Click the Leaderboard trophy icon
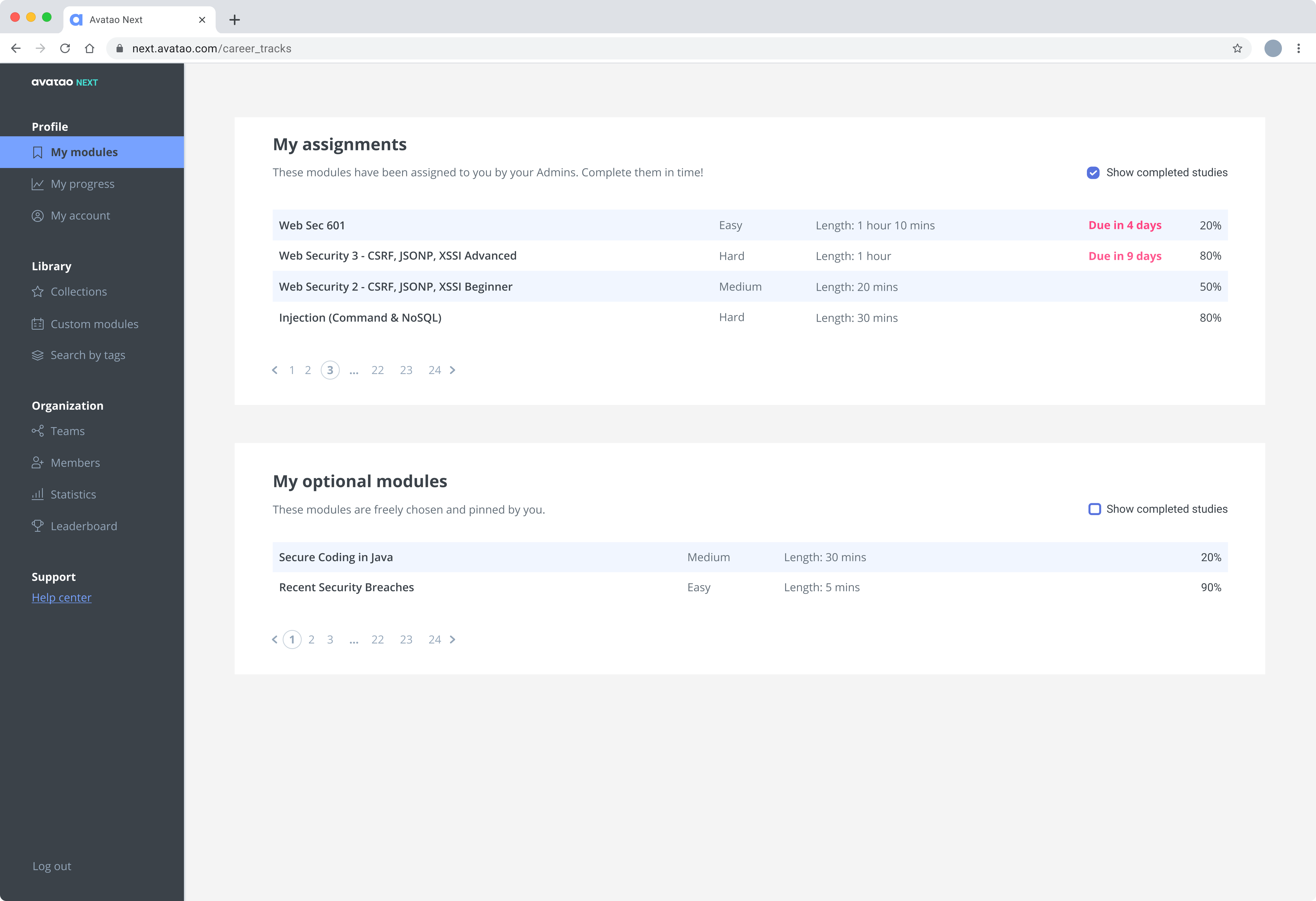This screenshot has height=901, width=1316. click(x=37, y=526)
